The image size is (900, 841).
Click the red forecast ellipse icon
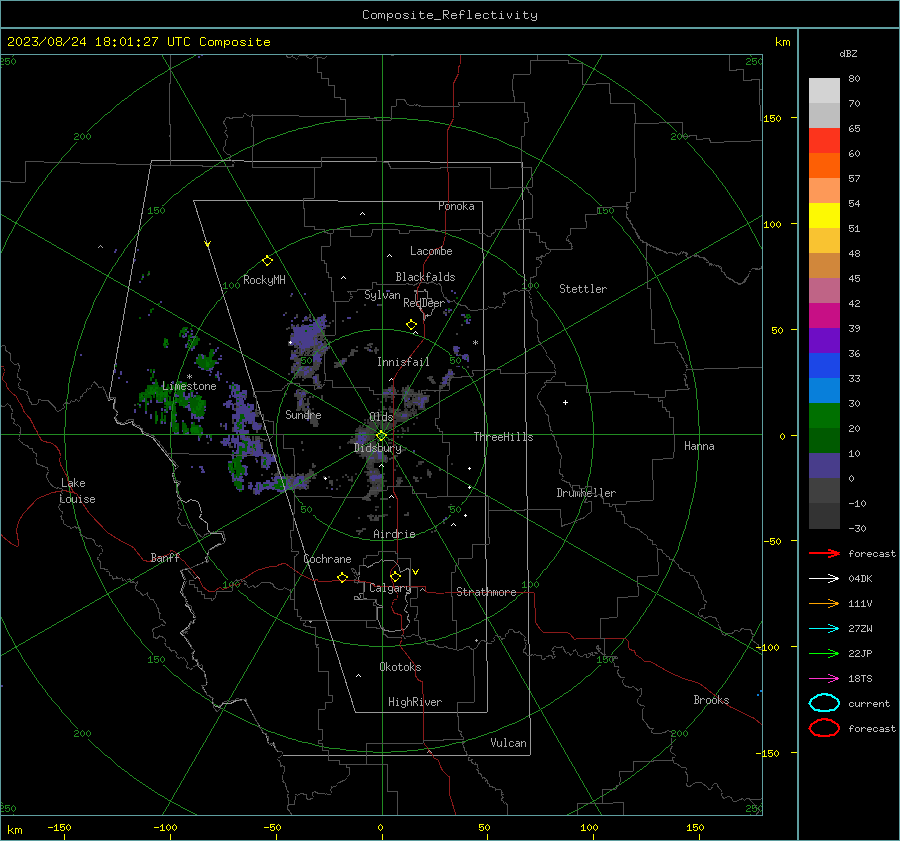824,728
